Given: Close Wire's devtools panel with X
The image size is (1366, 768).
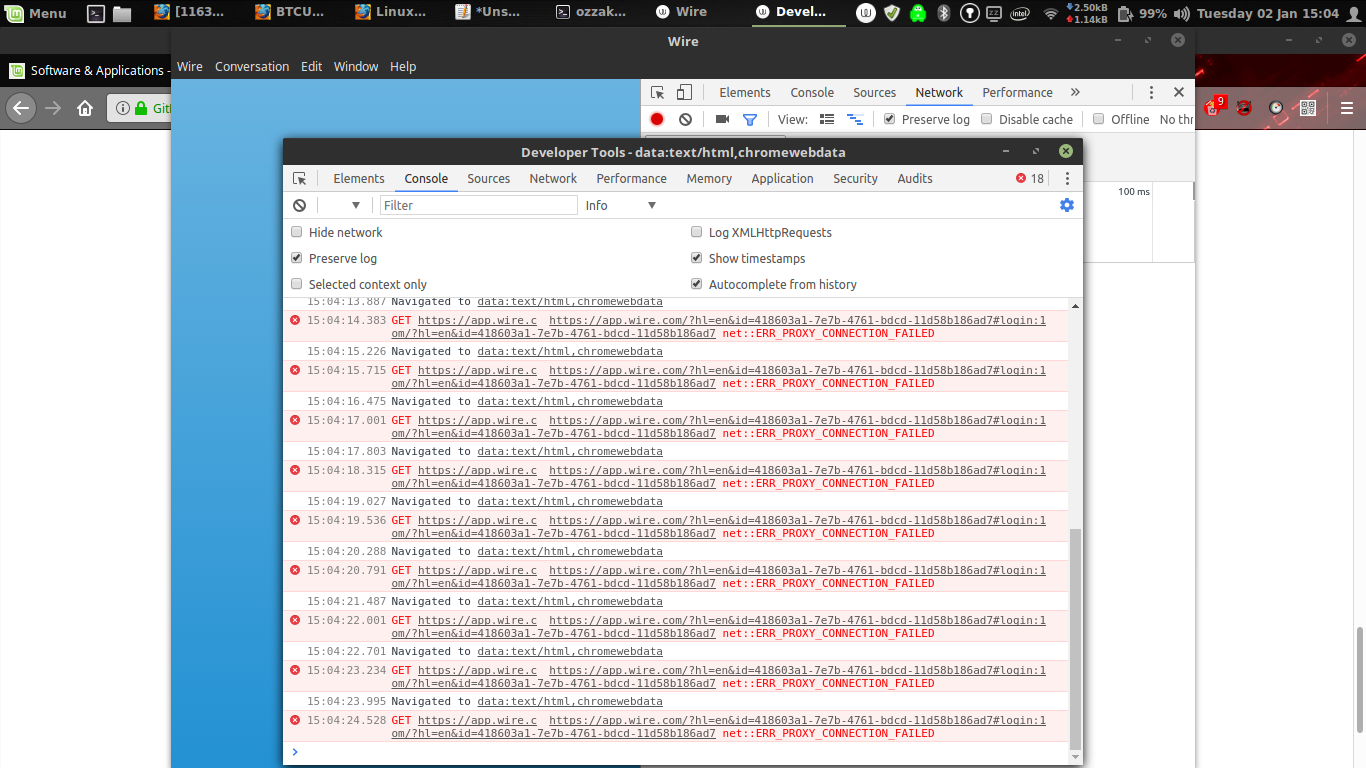Looking at the screenshot, I should click(1179, 92).
